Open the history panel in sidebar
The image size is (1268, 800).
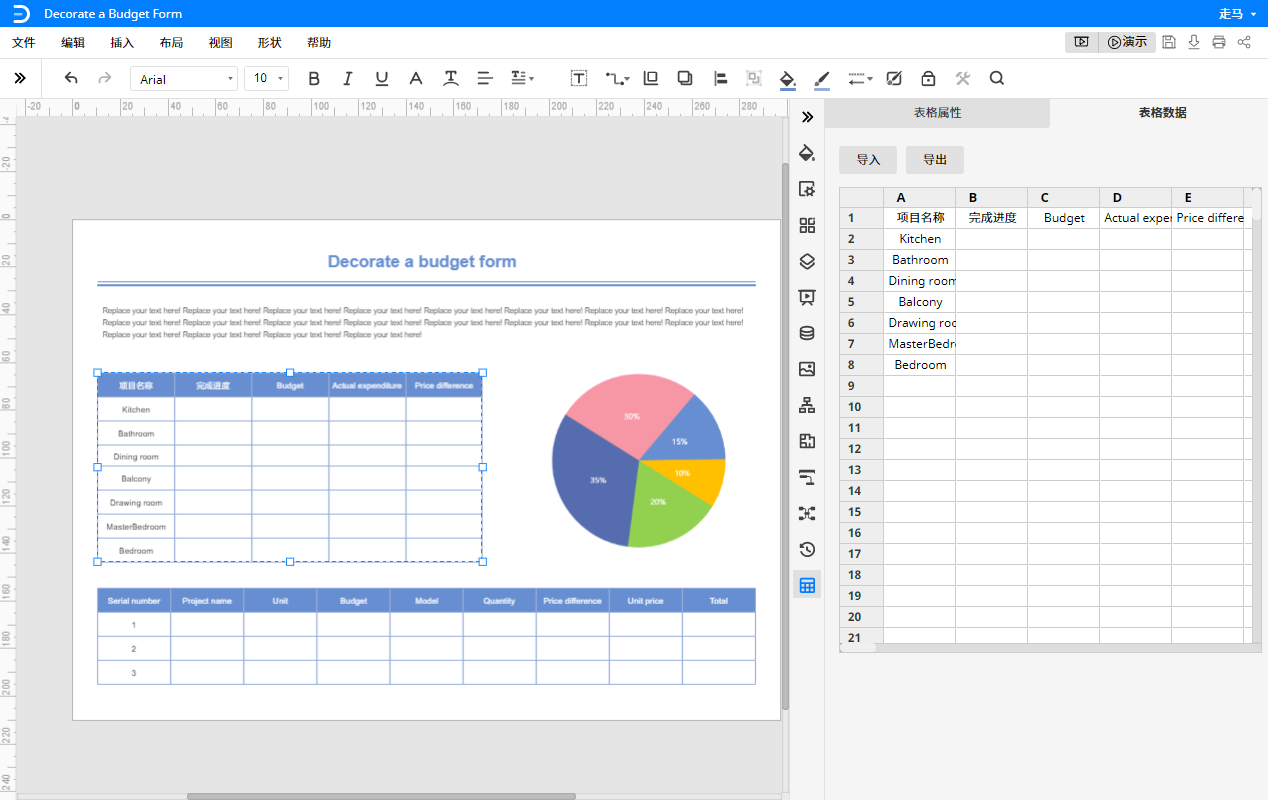807,549
